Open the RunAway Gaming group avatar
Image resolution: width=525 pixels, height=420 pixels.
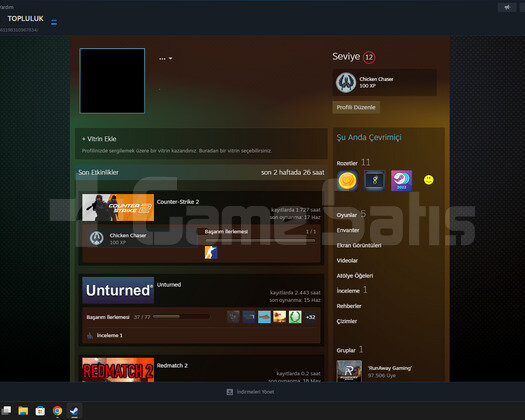[349, 371]
